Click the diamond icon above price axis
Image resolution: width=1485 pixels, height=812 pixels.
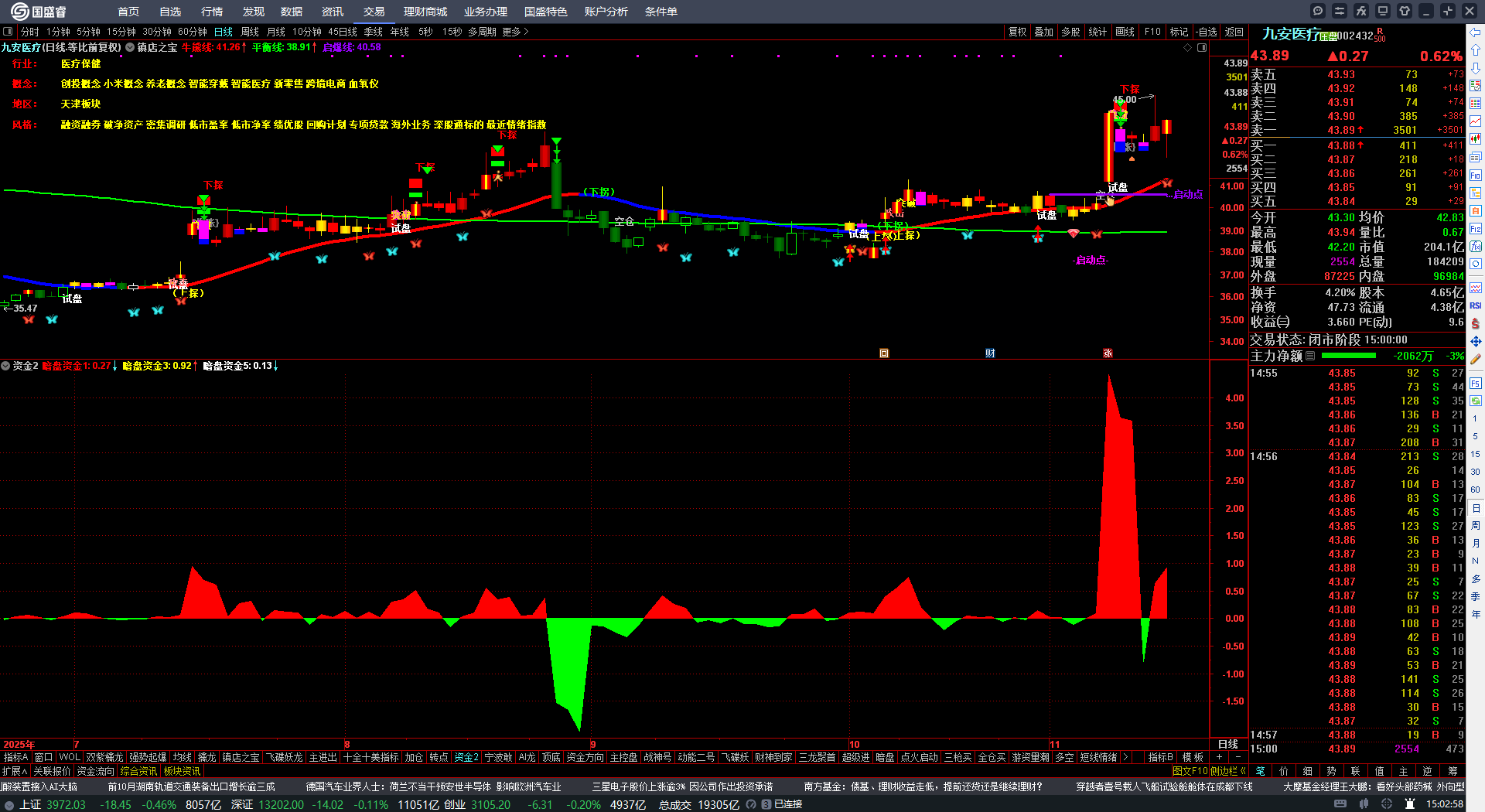coord(1188,48)
